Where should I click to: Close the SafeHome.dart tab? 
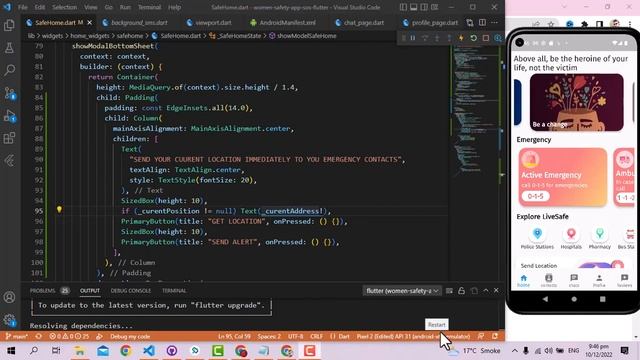(90, 22)
